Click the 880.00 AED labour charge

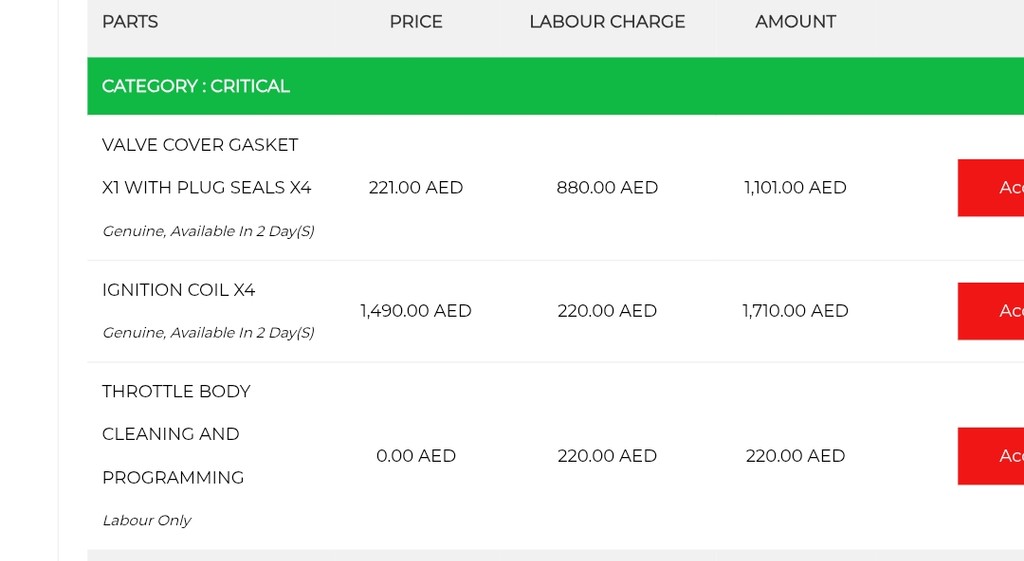pyautogui.click(x=607, y=188)
